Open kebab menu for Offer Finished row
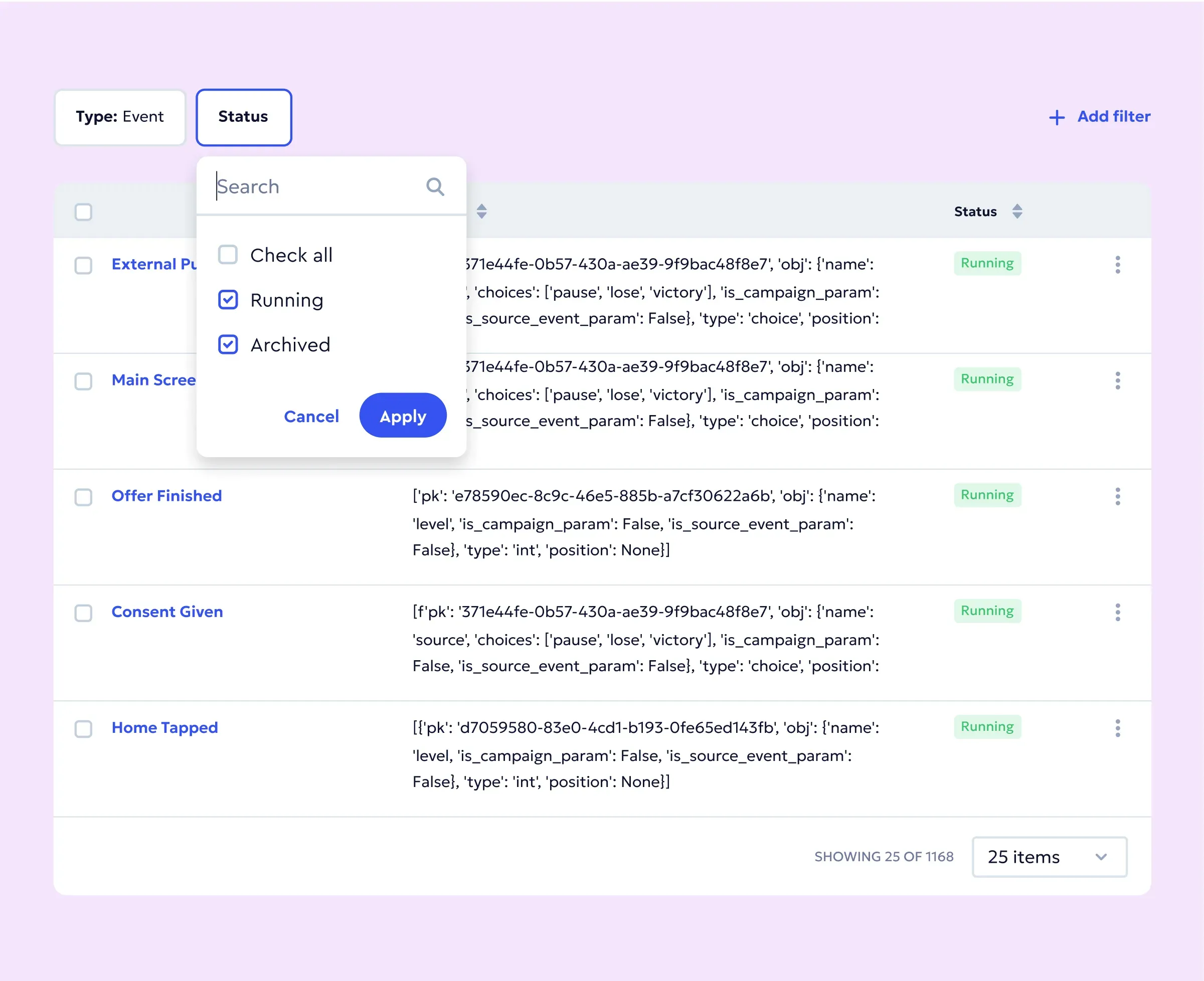1204x981 pixels. [x=1117, y=496]
